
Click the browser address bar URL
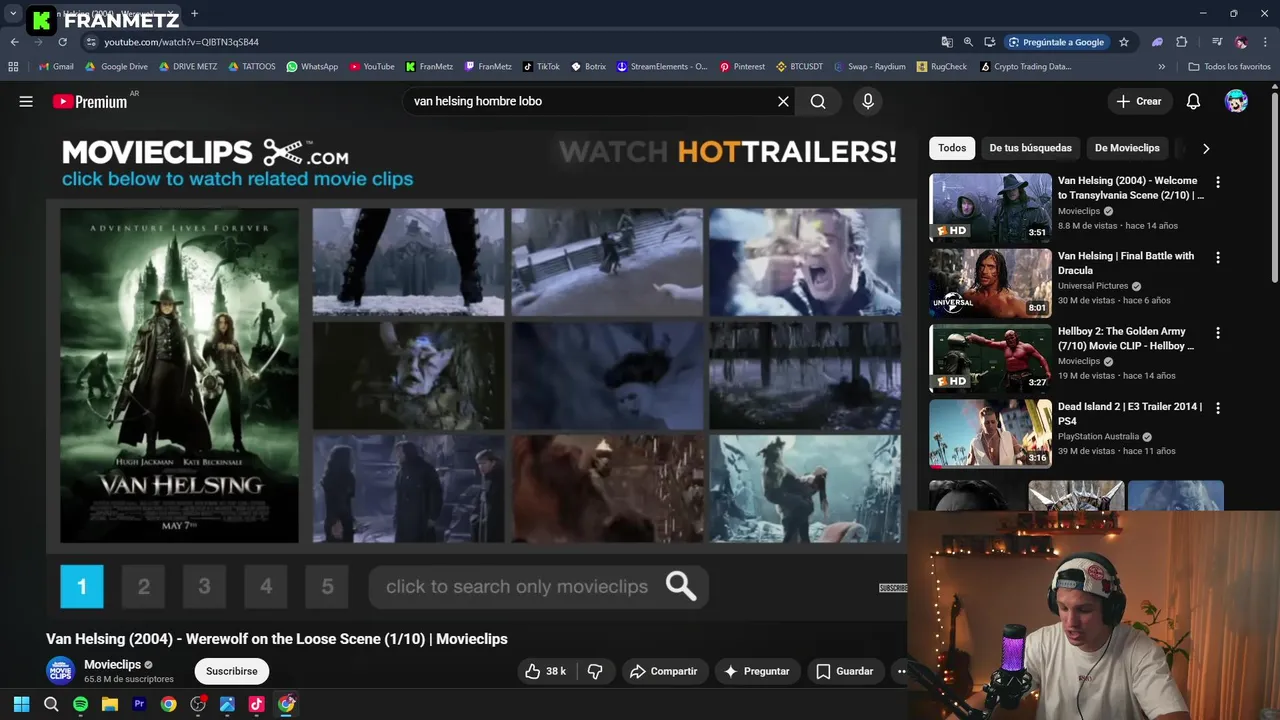point(181,42)
